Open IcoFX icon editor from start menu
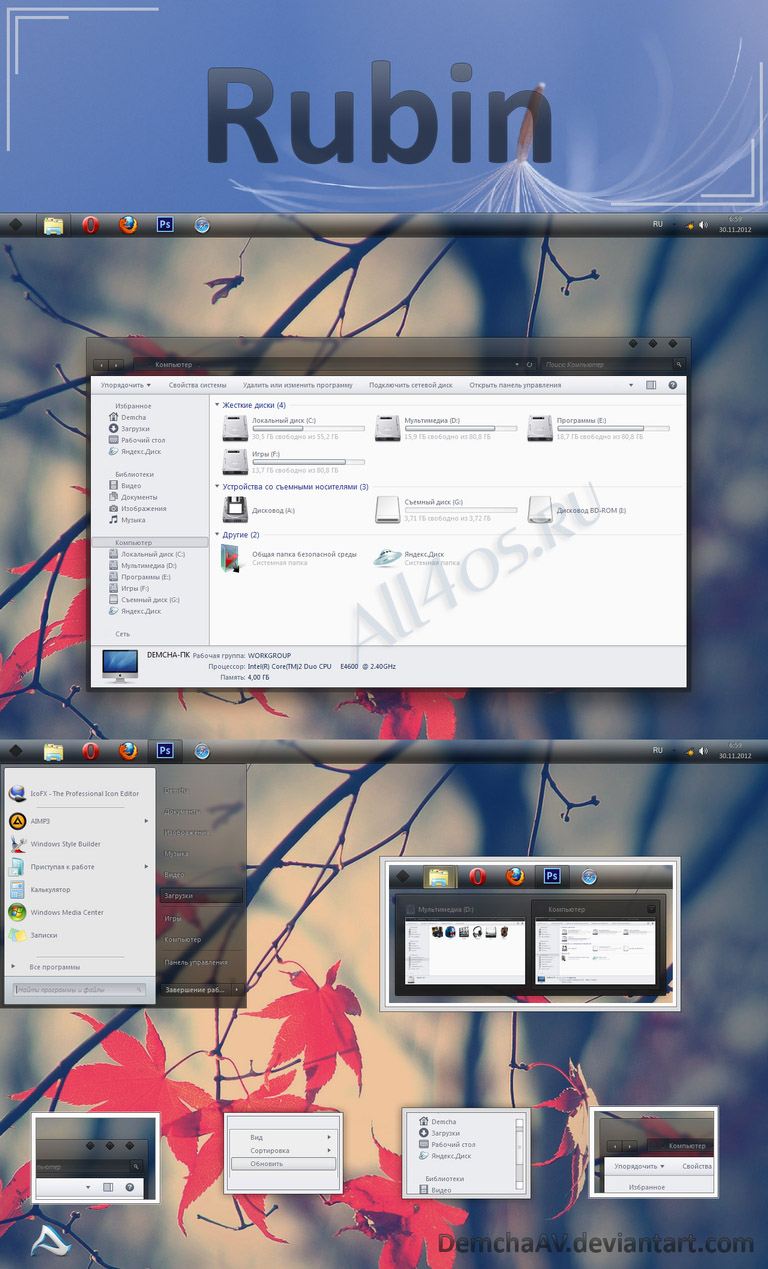 pyautogui.click(x=76, y=793)
